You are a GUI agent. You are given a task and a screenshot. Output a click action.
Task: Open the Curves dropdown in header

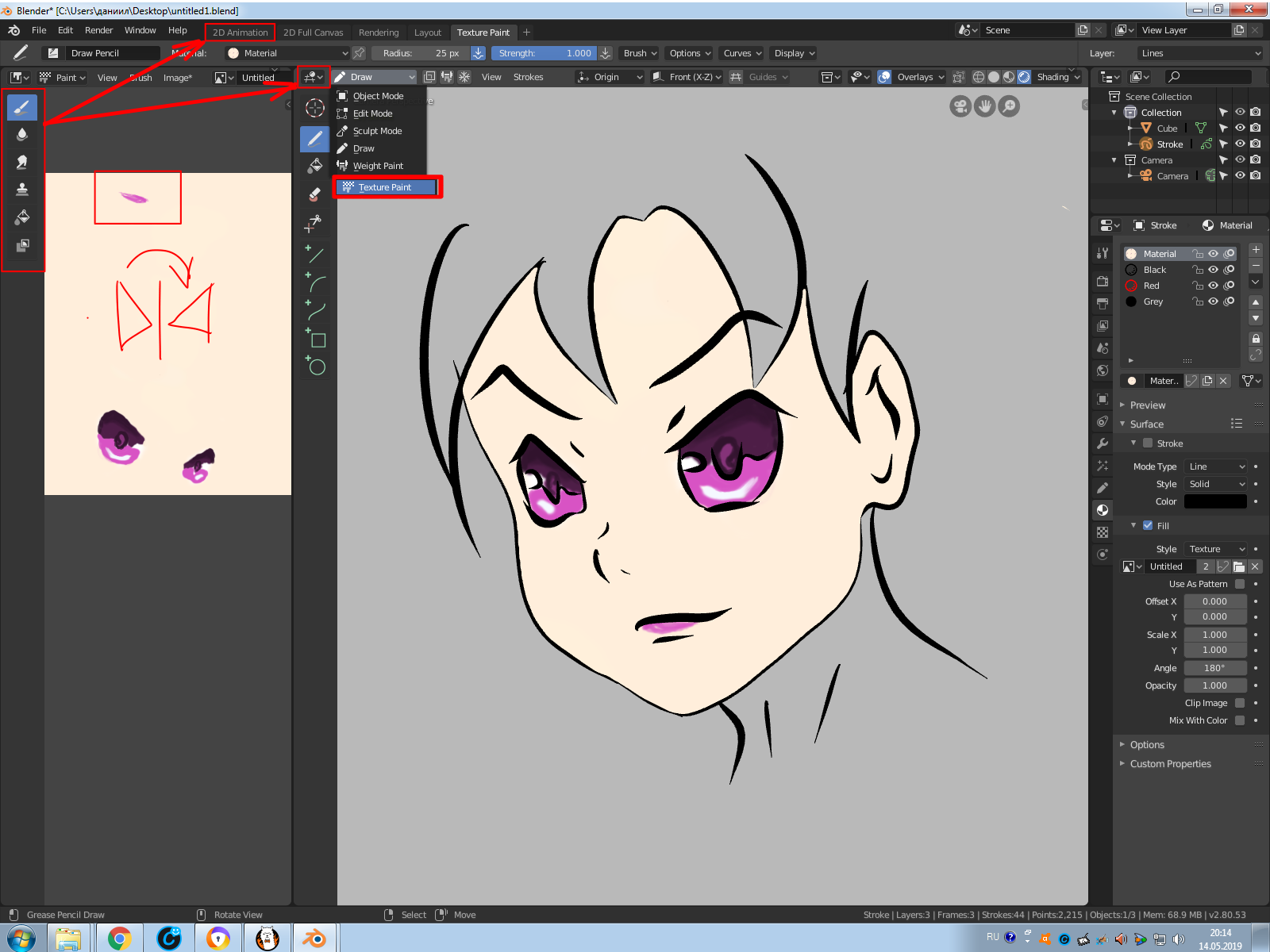coord(742,53)
